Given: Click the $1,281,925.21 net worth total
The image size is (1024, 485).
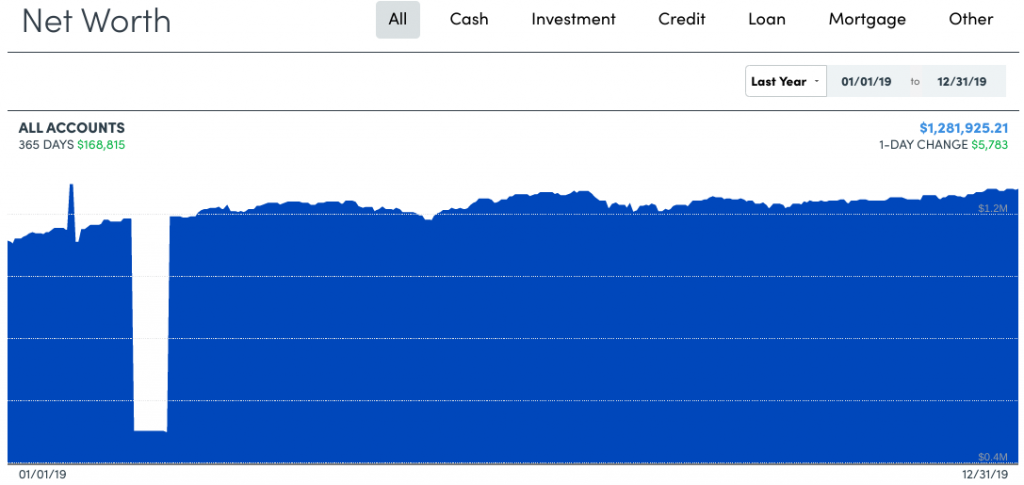Looking at the screenshot, I should [x=964, y=128].
